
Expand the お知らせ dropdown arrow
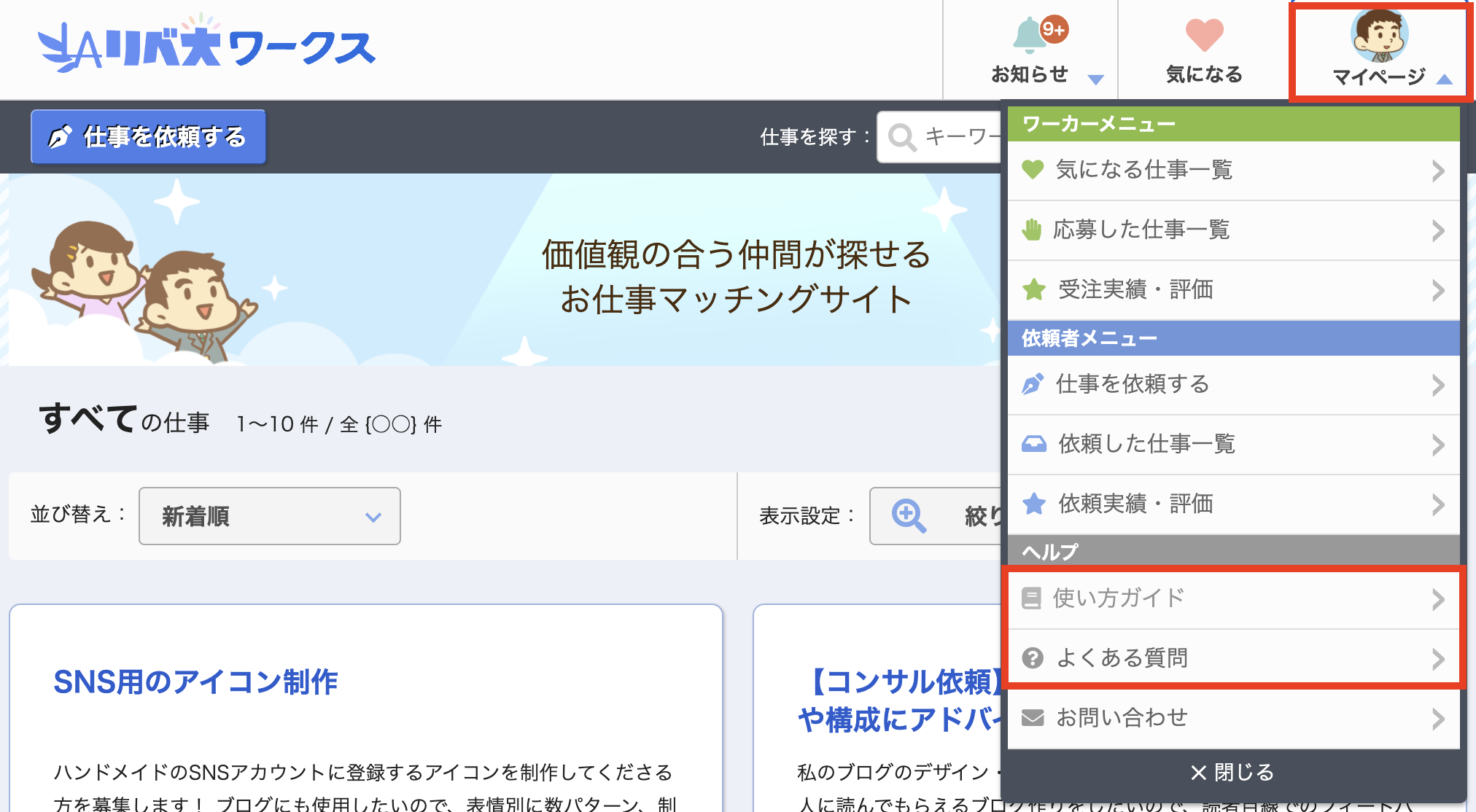pyautogui.click(x=1095, y=79)
